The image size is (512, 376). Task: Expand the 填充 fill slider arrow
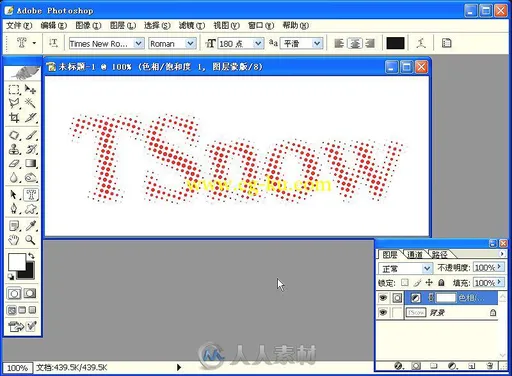click(x=500, y=282)
